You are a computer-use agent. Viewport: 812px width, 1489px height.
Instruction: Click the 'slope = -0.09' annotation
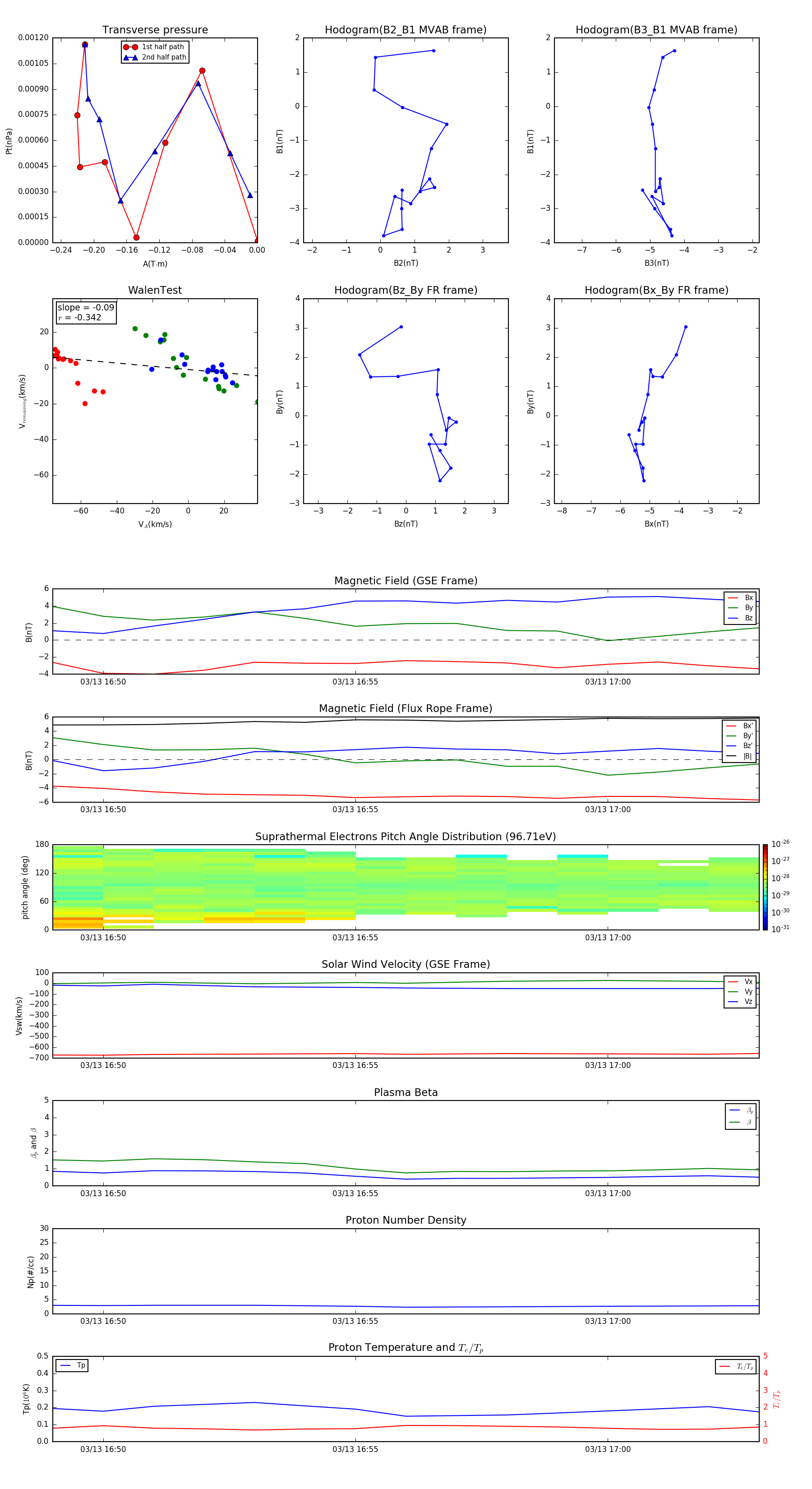(x=86, y=308)
